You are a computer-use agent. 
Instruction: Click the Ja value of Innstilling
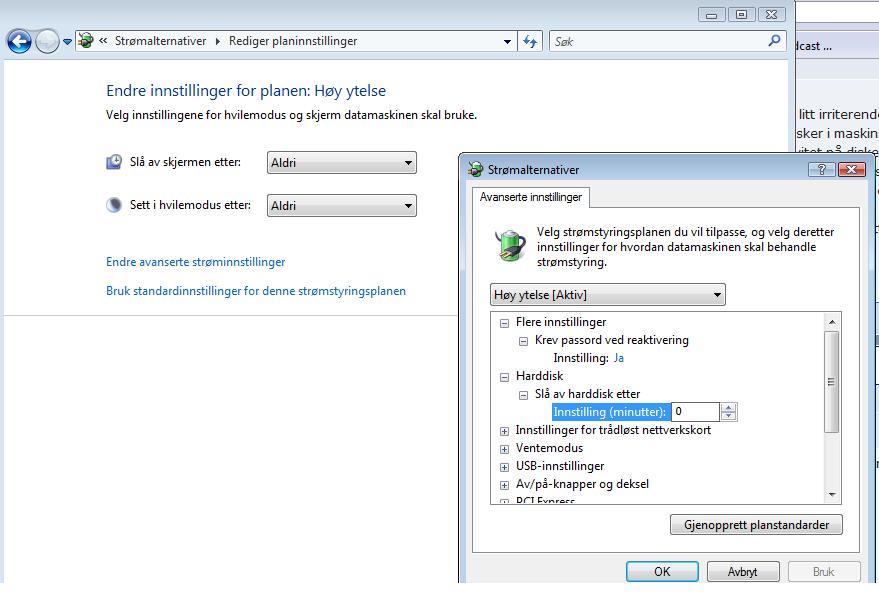point(619,358)
